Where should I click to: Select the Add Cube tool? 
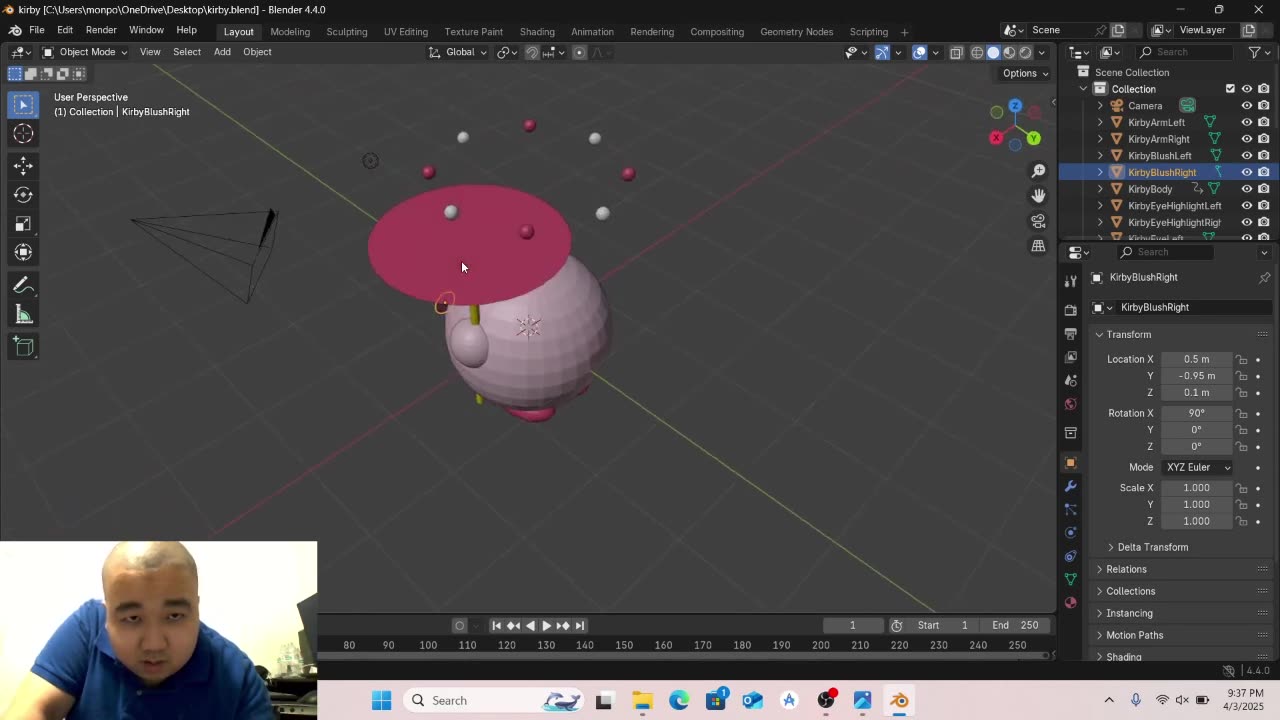[x=23, y=347]
